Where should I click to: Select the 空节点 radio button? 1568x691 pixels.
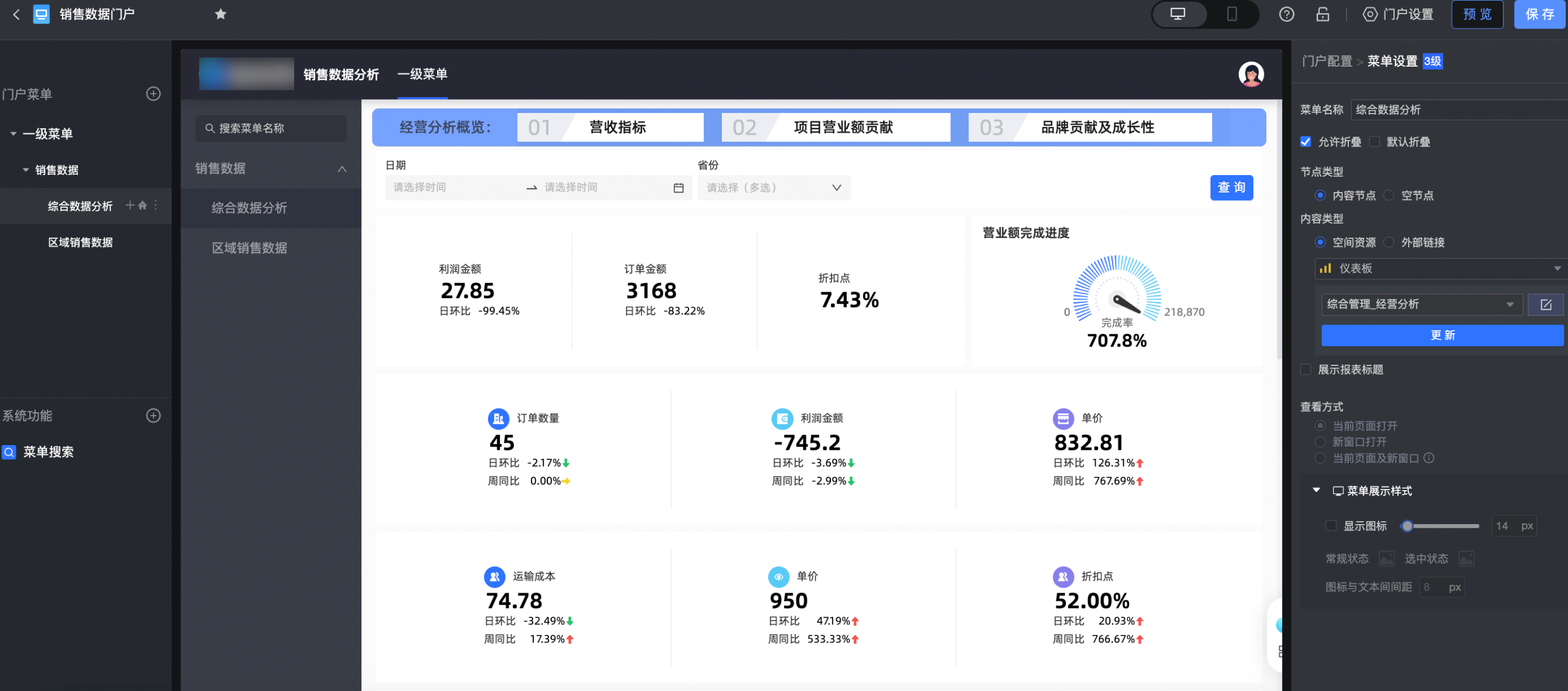click(1389, 195)
